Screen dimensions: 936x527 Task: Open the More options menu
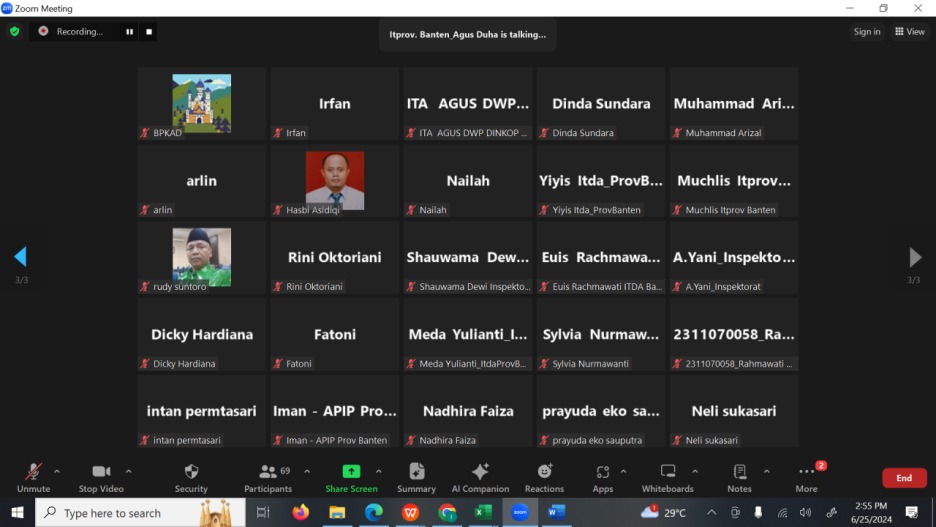[806, 472]
